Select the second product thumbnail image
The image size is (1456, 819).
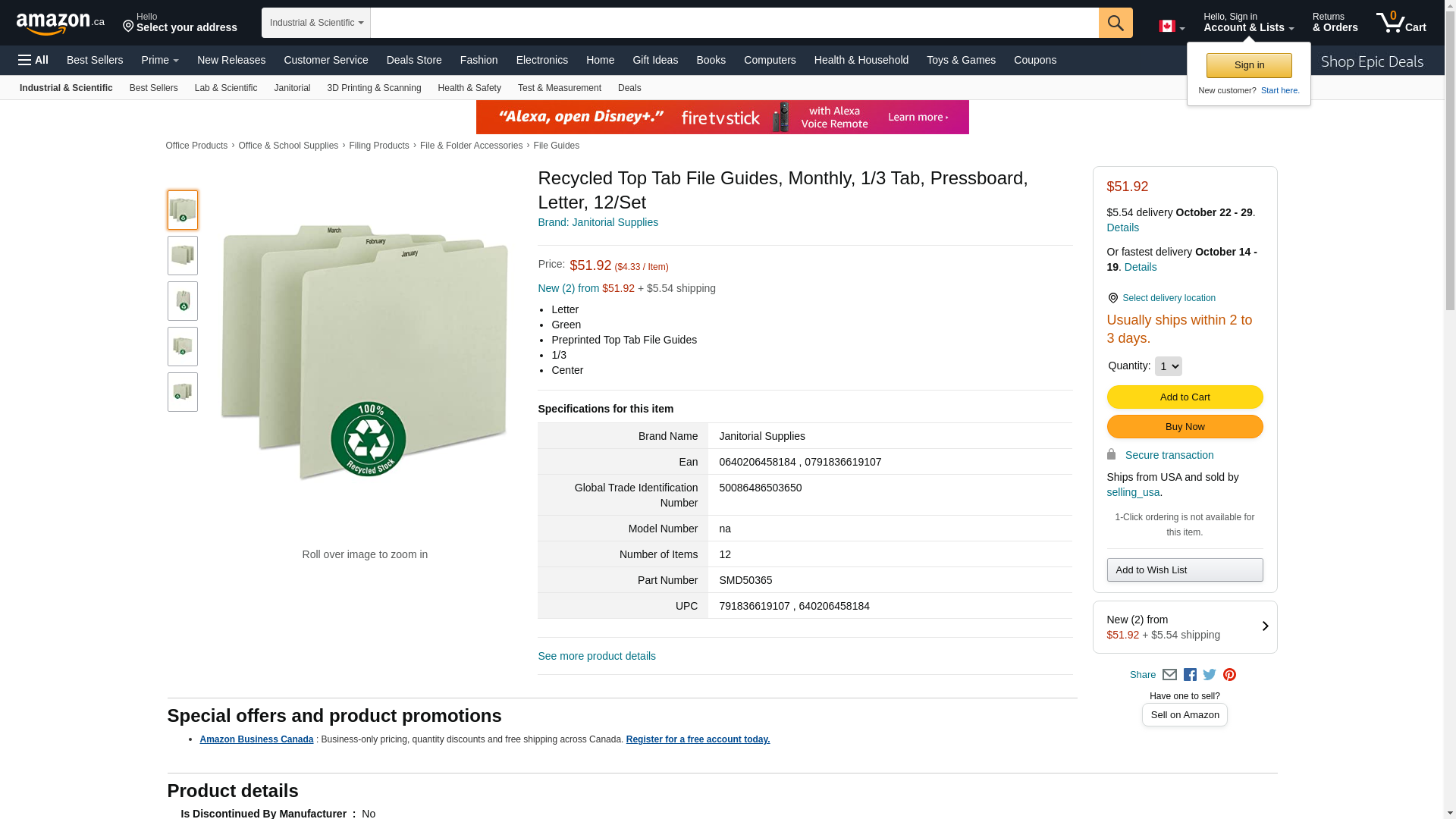coord(183,256)
